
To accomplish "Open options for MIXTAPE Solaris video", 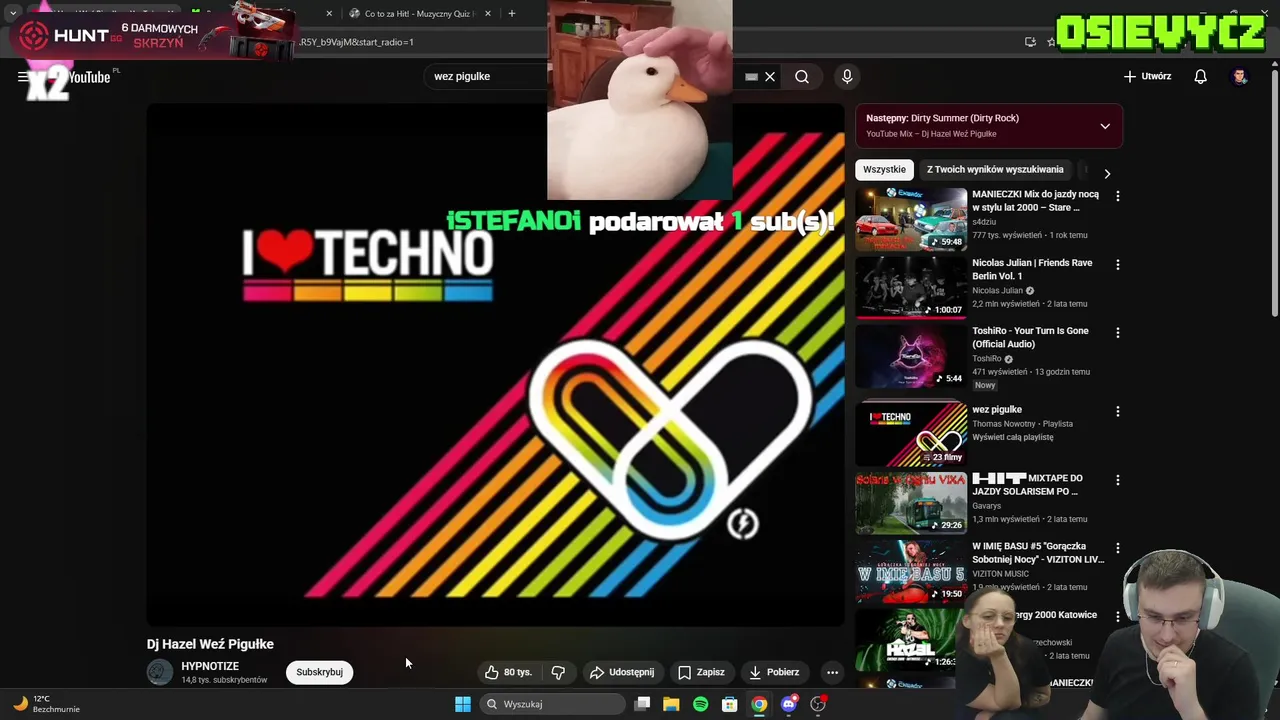I will coord(1118,480).
